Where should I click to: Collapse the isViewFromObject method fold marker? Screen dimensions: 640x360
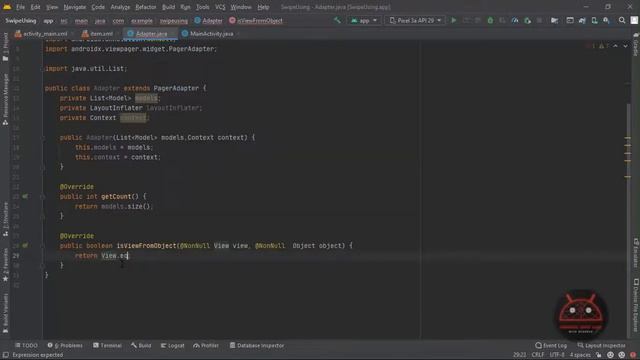tap(42, 246)
